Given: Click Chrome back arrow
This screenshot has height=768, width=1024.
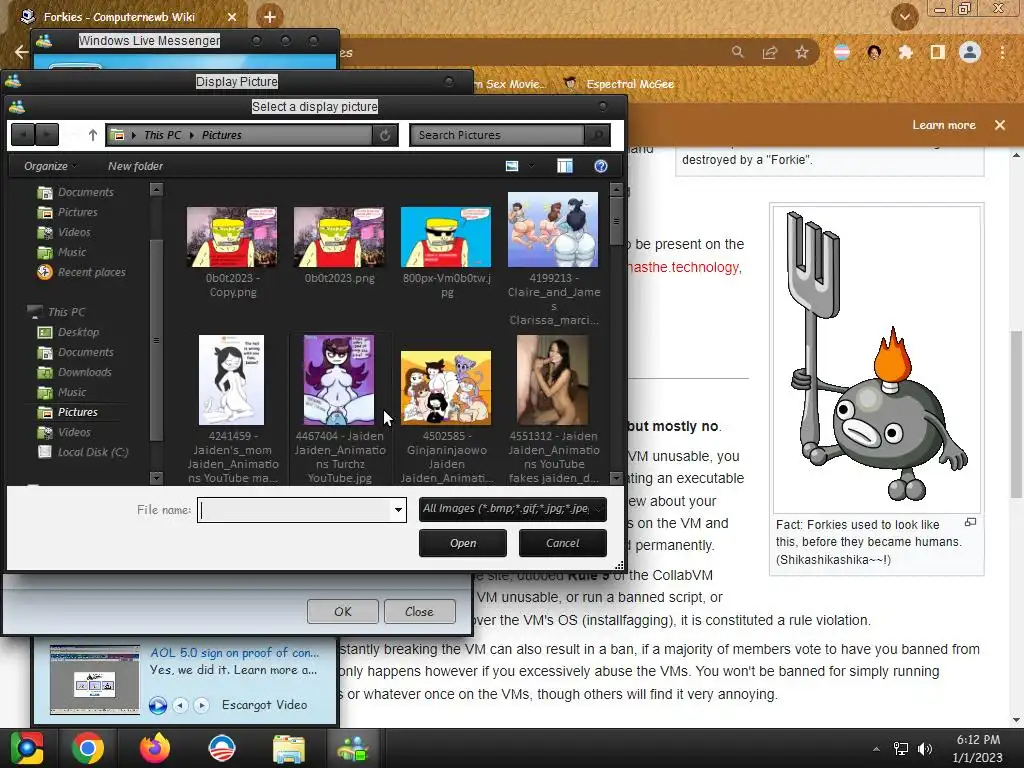Looking at the screenshot, I should click(x=21, y=52).
